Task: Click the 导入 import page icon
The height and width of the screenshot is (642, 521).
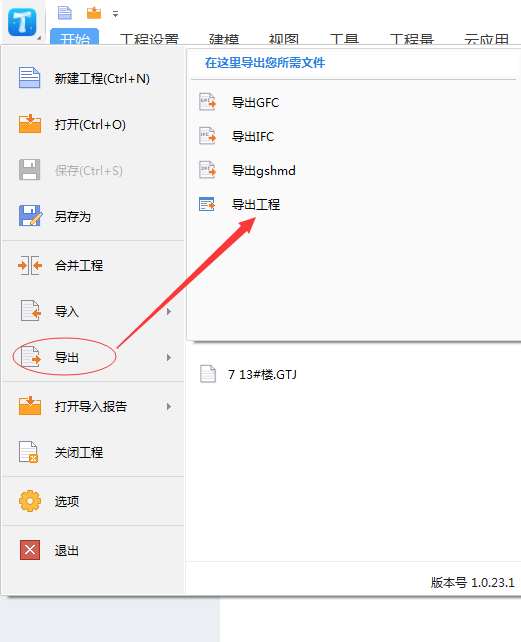Action: click(31, 310)
